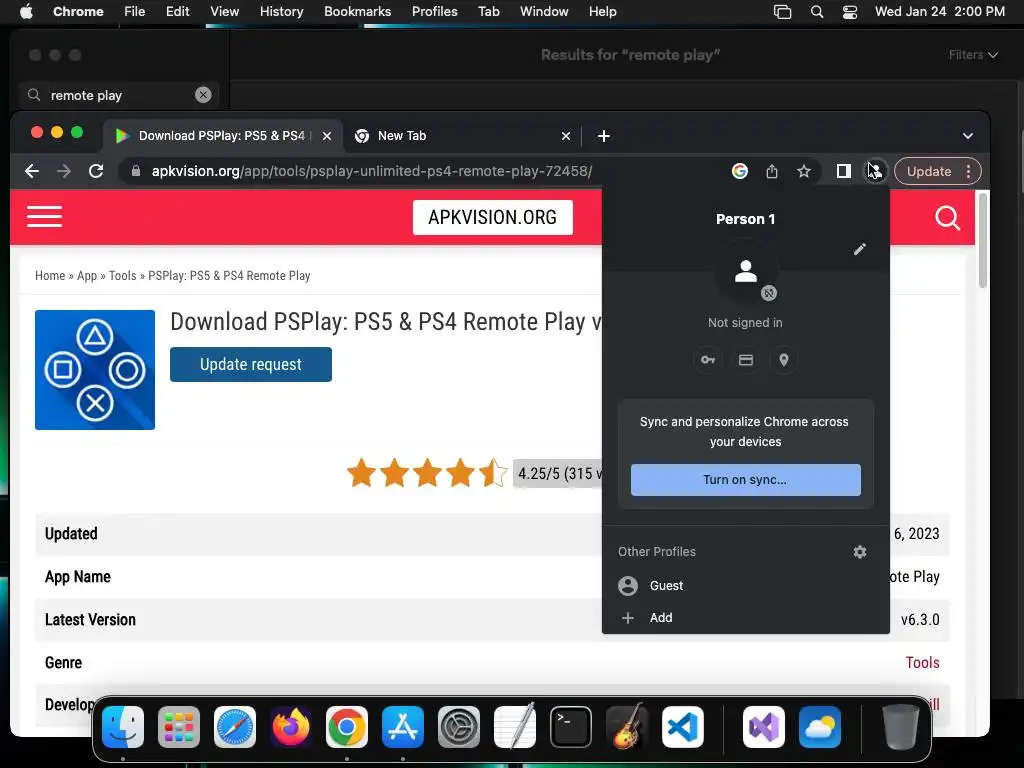Open Finder from the dock
The width and height of the screenshot is (1024, 768).
coord(123,727)
